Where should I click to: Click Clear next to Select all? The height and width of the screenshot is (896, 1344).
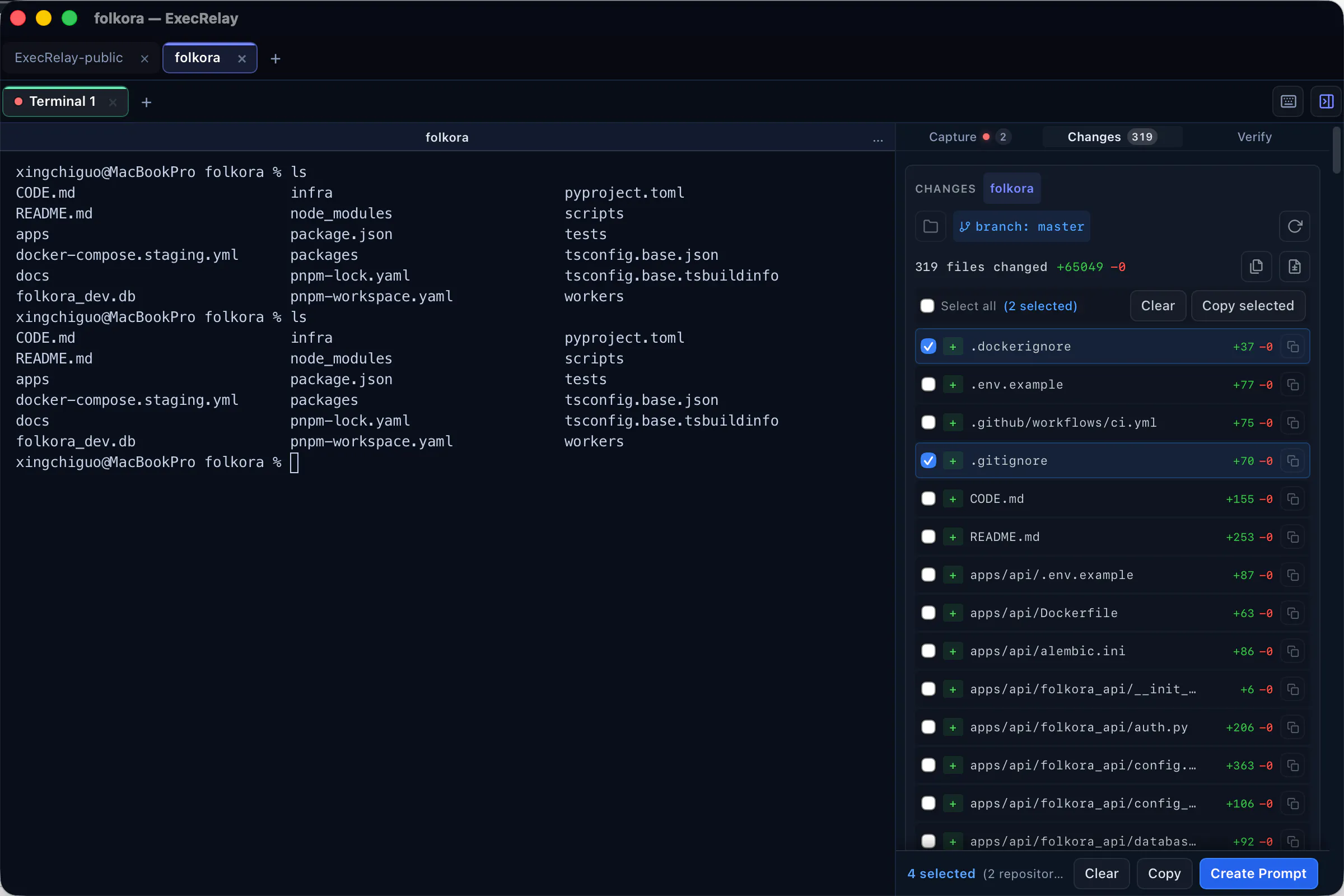click(x=1158, y=306)
